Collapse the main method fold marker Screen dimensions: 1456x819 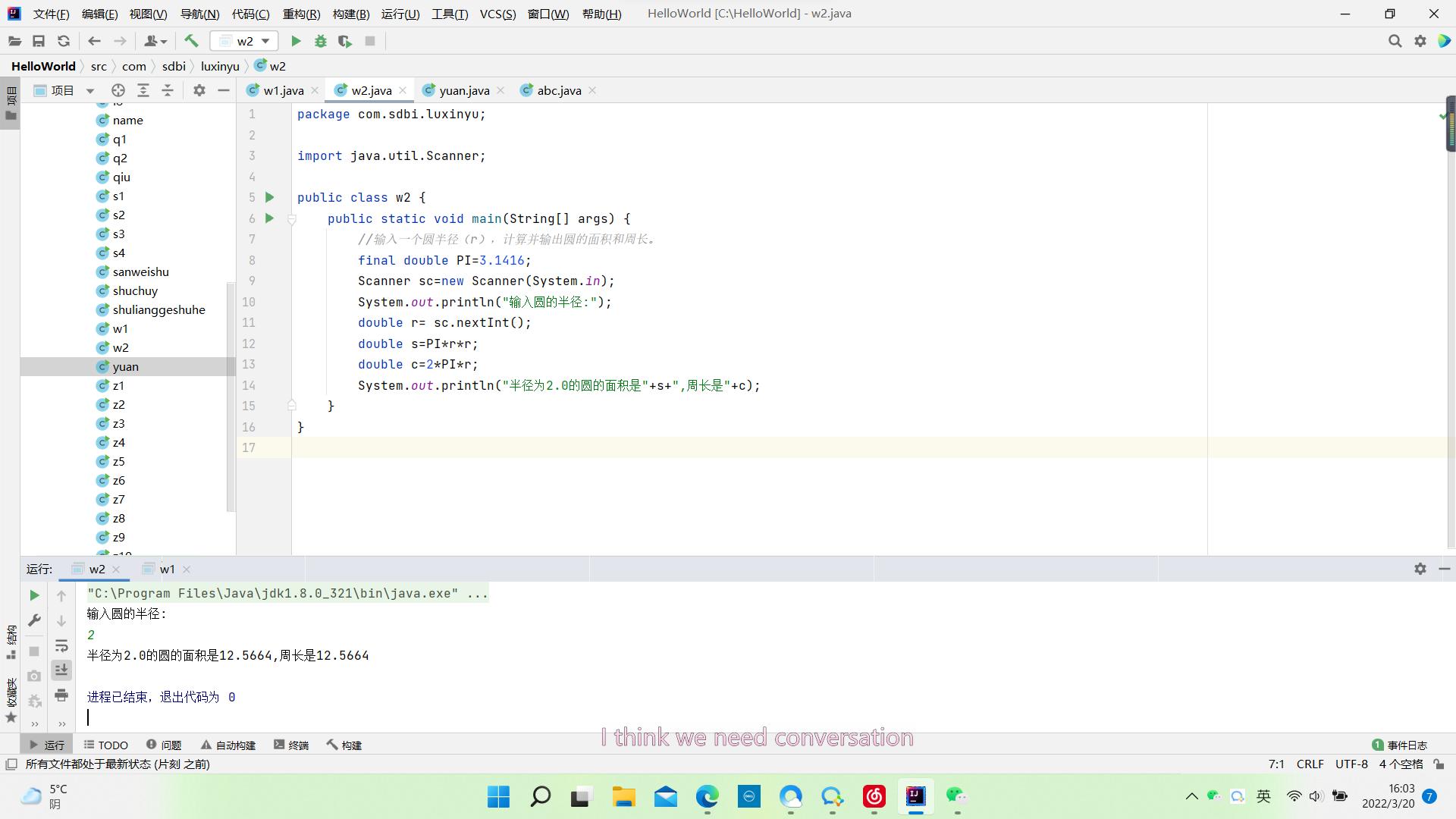click(x=291, y=219)
